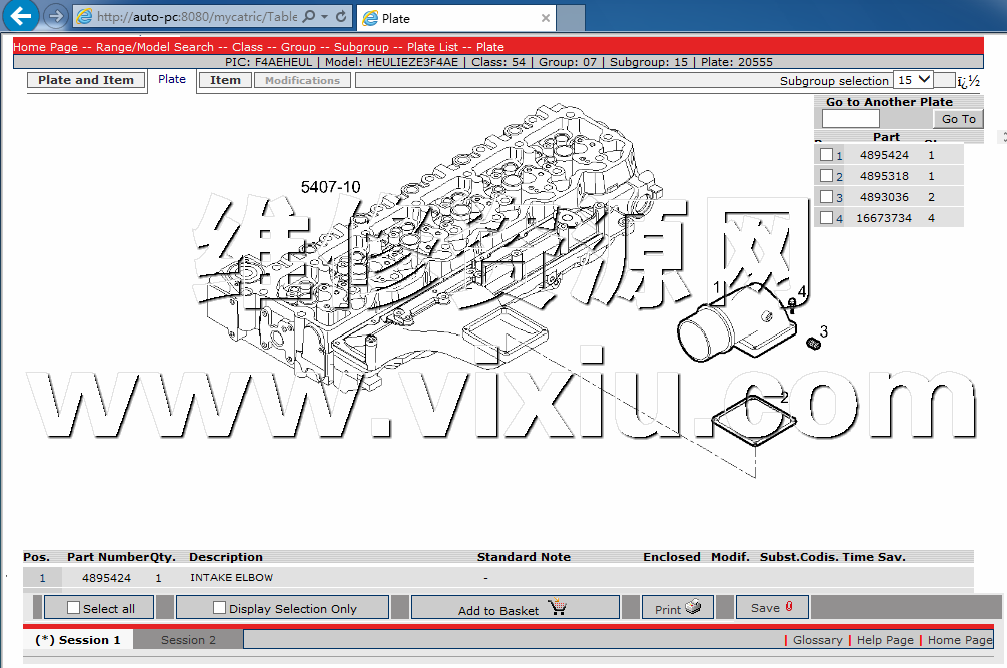Click the Print button with printer icon

click(x=684, y=608)
